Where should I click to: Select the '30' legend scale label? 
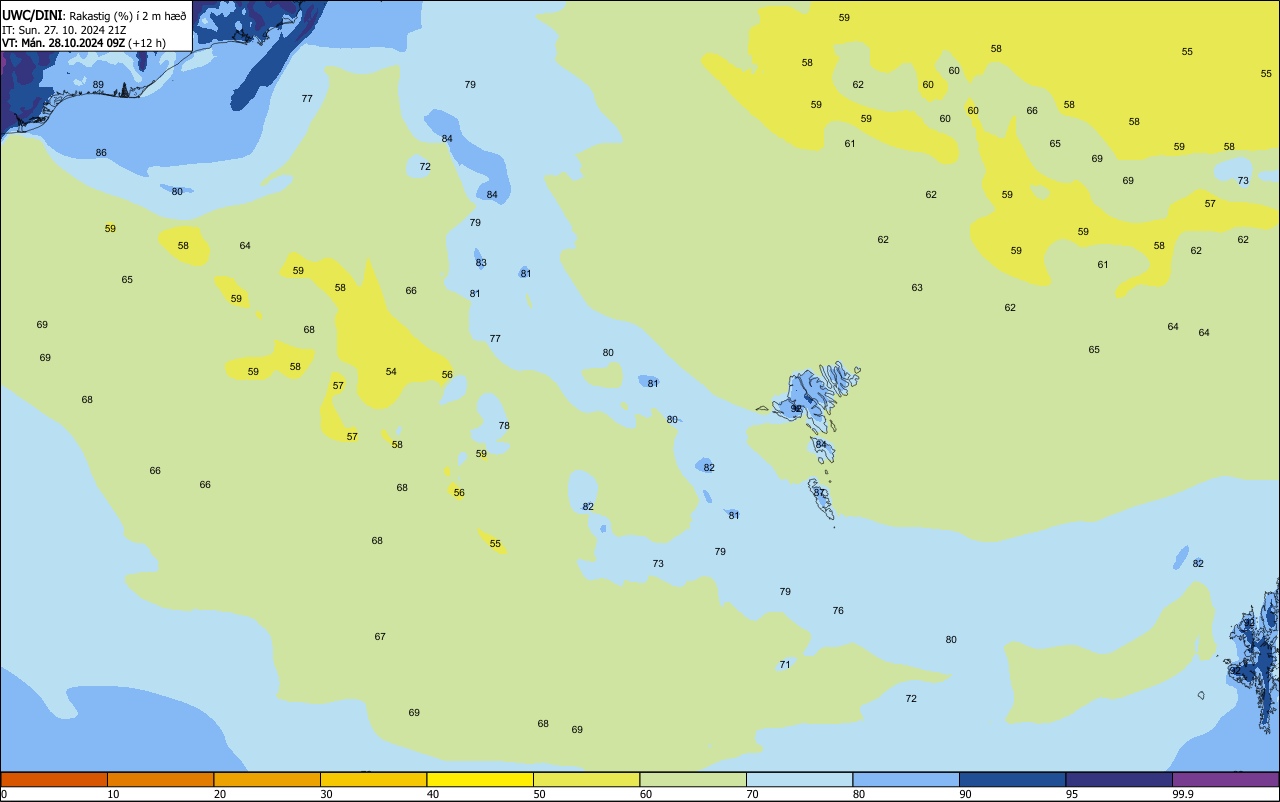[x=327, y=794]
